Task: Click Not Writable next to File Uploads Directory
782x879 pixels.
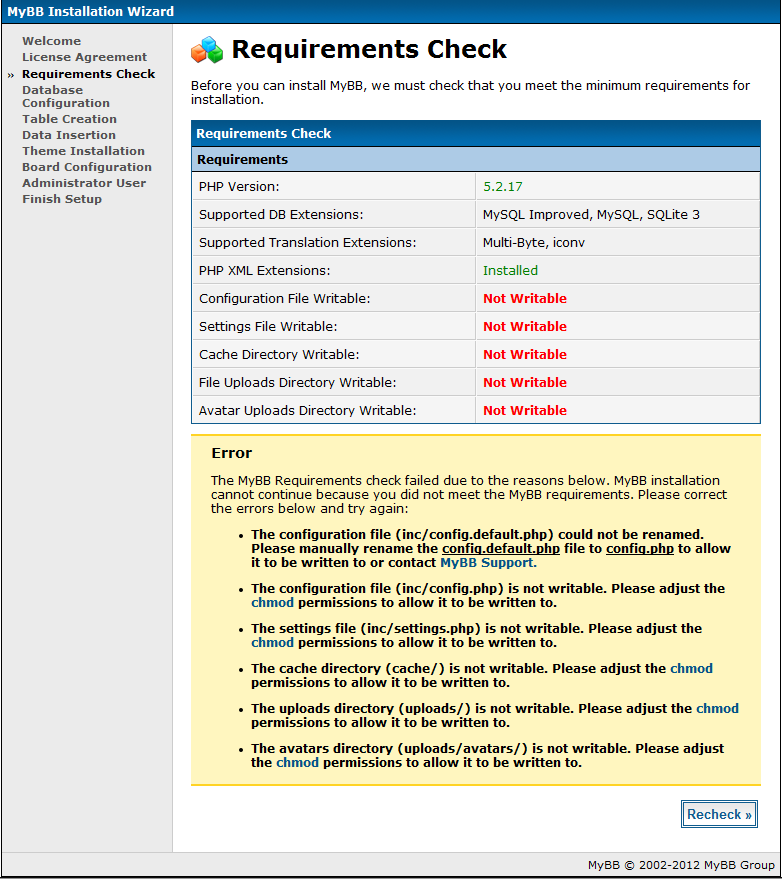Action: (525, 383)
